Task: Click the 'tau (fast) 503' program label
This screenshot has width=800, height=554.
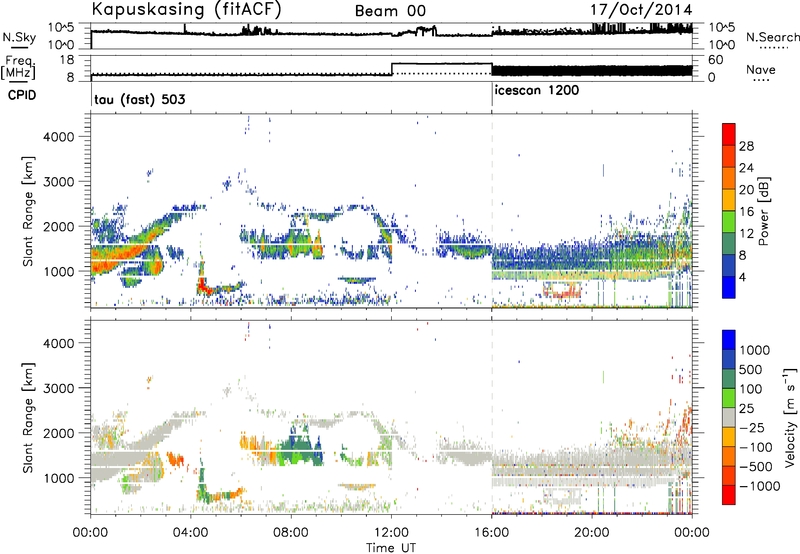Action: [140, 99]
